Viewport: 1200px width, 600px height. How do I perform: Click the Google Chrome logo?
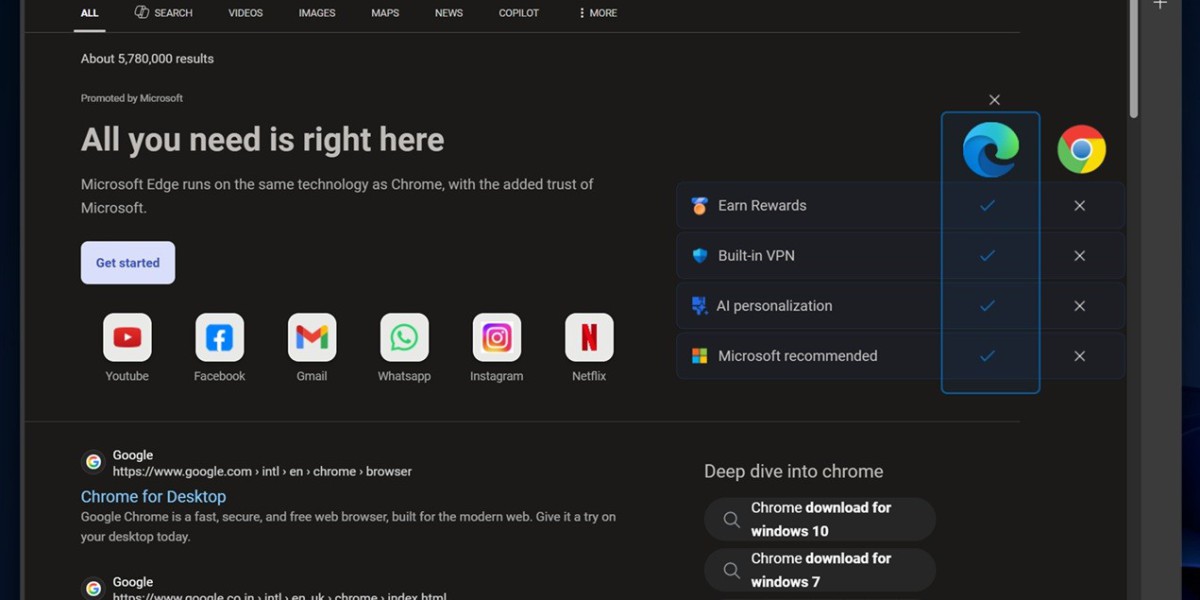coord(1081,150)
